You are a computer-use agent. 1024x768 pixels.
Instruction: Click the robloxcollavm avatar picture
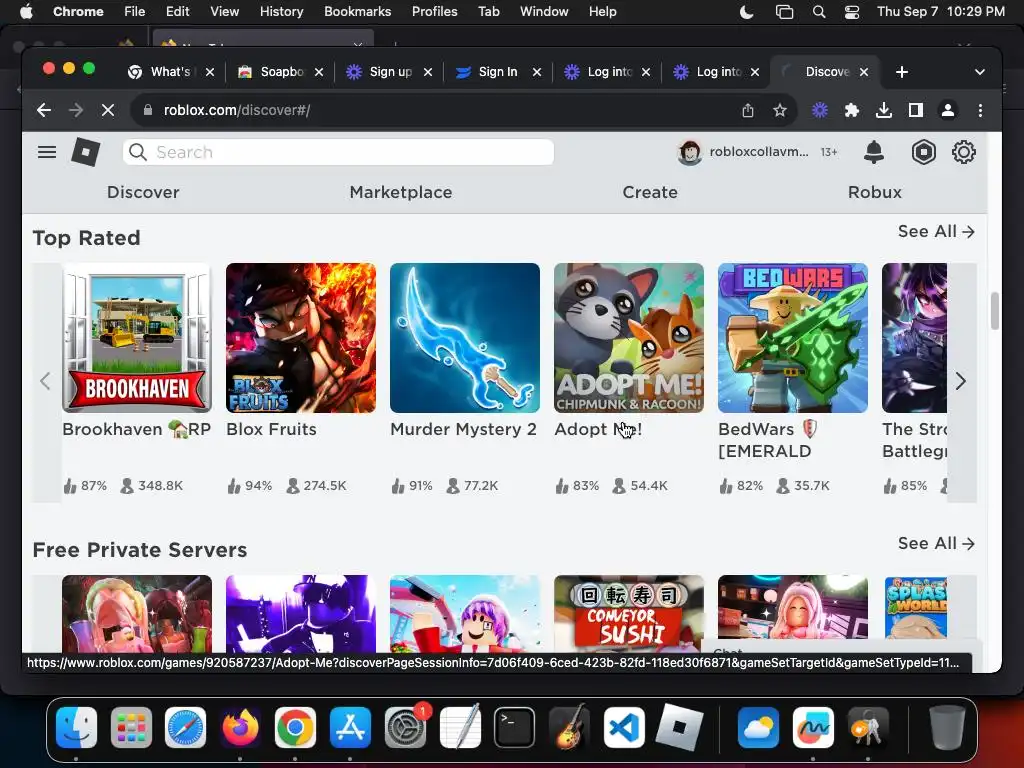pos(689,152)
